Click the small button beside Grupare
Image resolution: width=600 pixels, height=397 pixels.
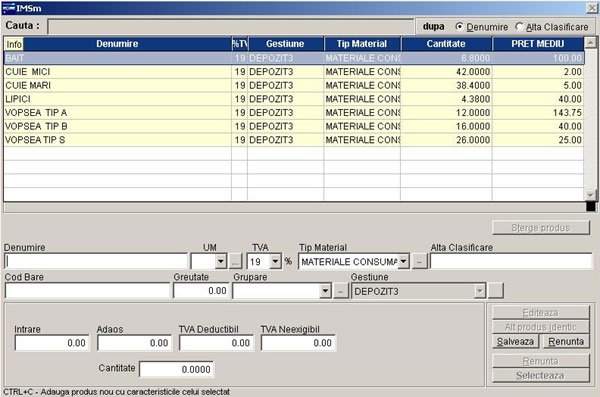click(x=341, y=291)
